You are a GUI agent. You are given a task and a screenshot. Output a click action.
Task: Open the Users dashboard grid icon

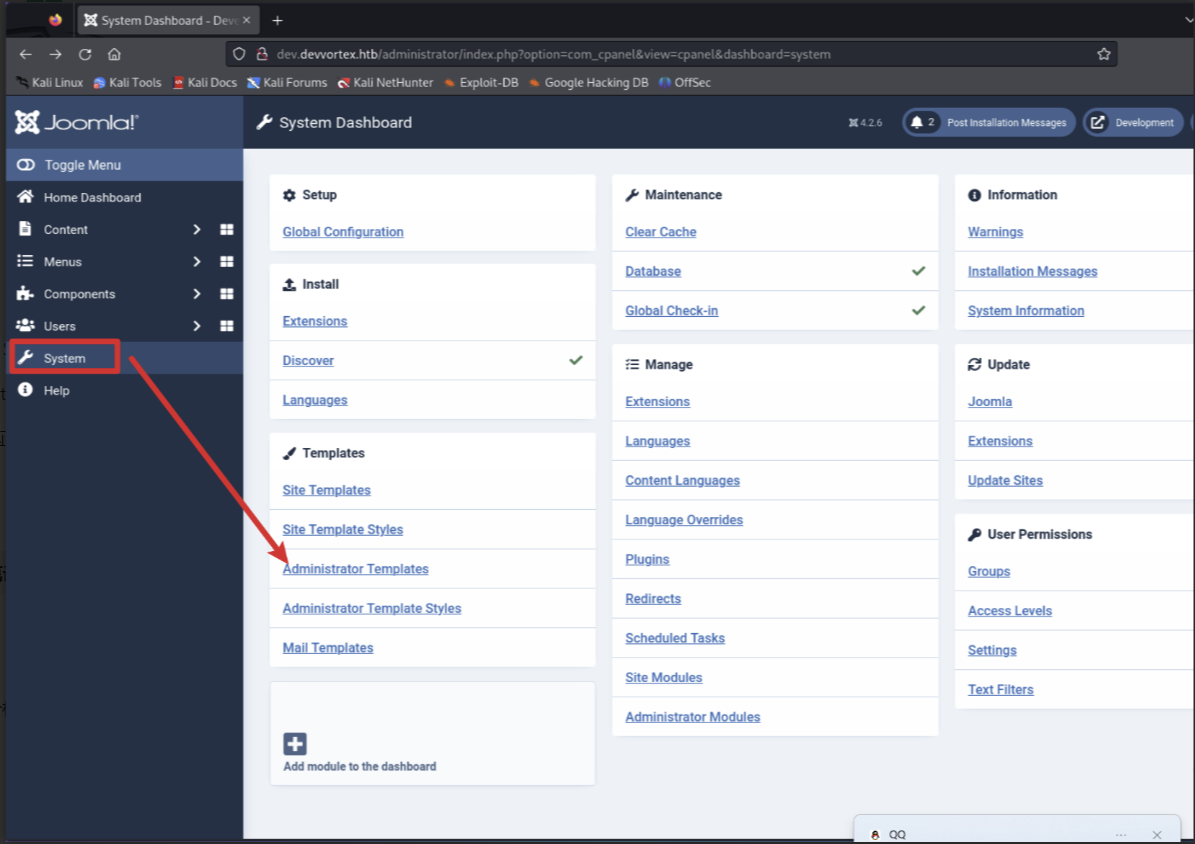(x=227, y=326)
